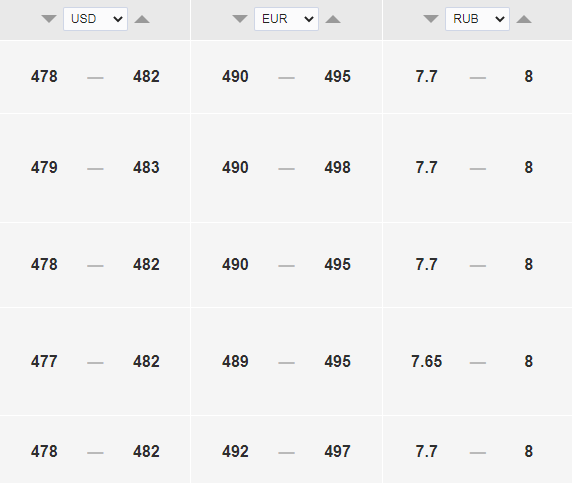Viewport: 572px width, 483px height.
Task: Sort USD column descending with down arrow
Action: (x=49, y=19)
